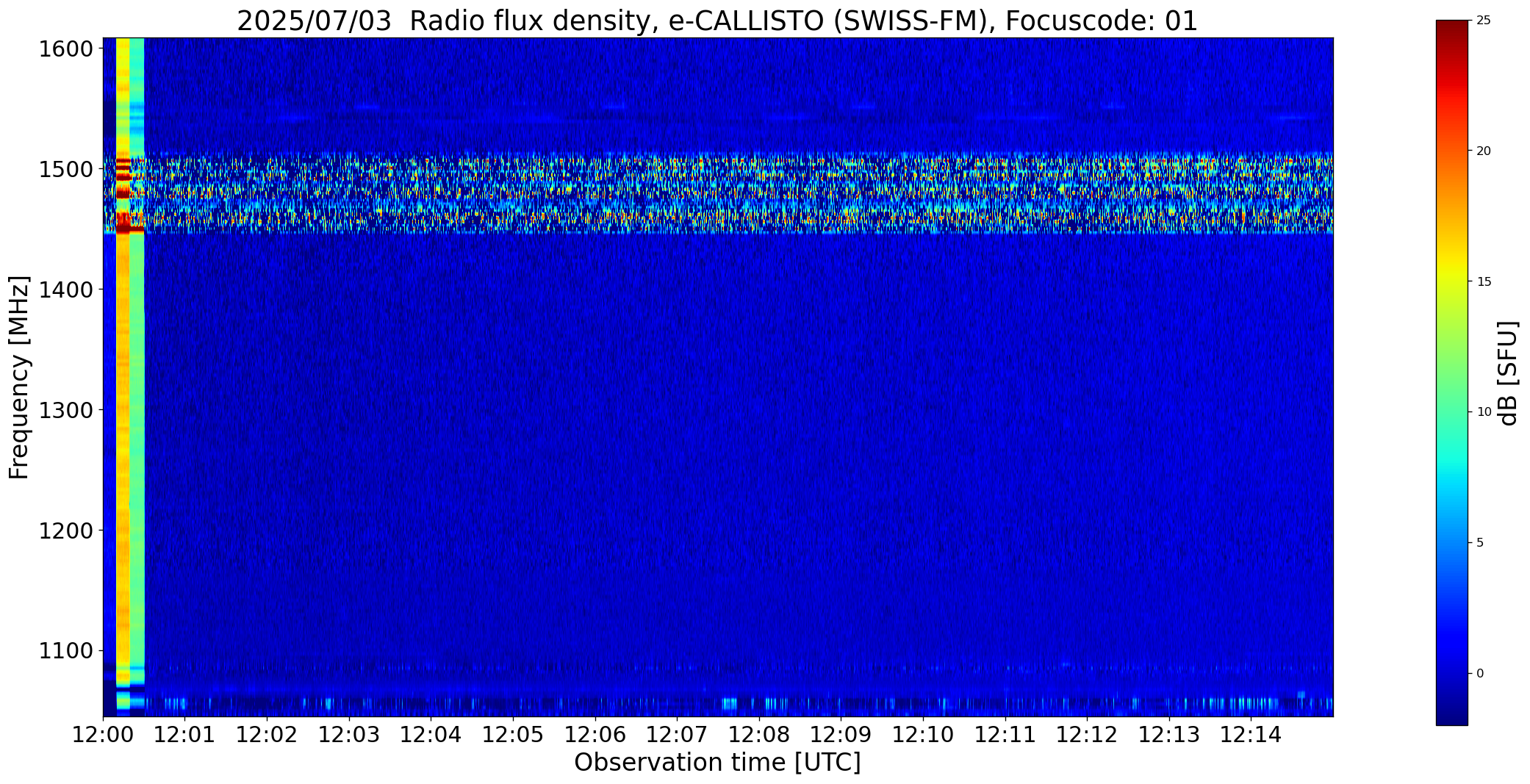Screen dimensions: 1530x784
Task: Click the 12:14 time tick label
Action: (1251, 734)
